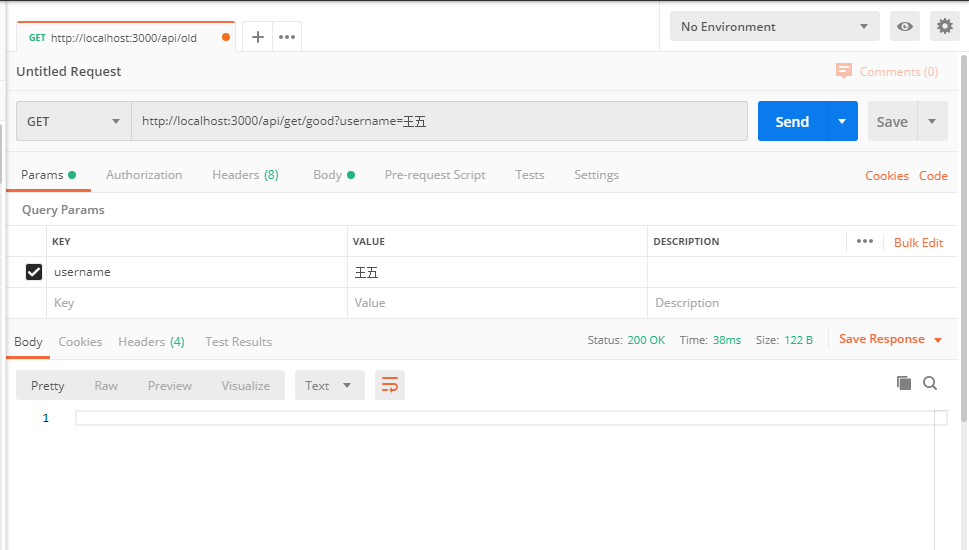Select the Visualize response view
969x550 pixels.
[x=245, y=386]
